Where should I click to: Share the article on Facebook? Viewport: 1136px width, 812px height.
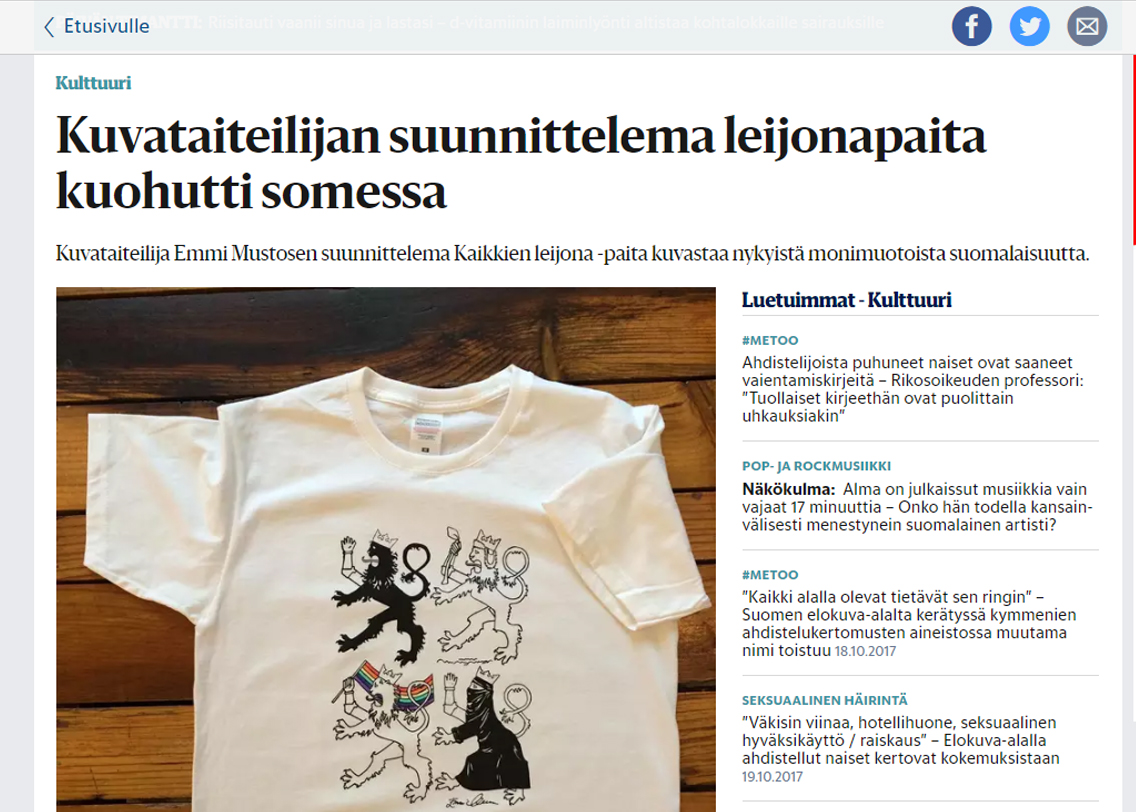[x=972, y=26]
